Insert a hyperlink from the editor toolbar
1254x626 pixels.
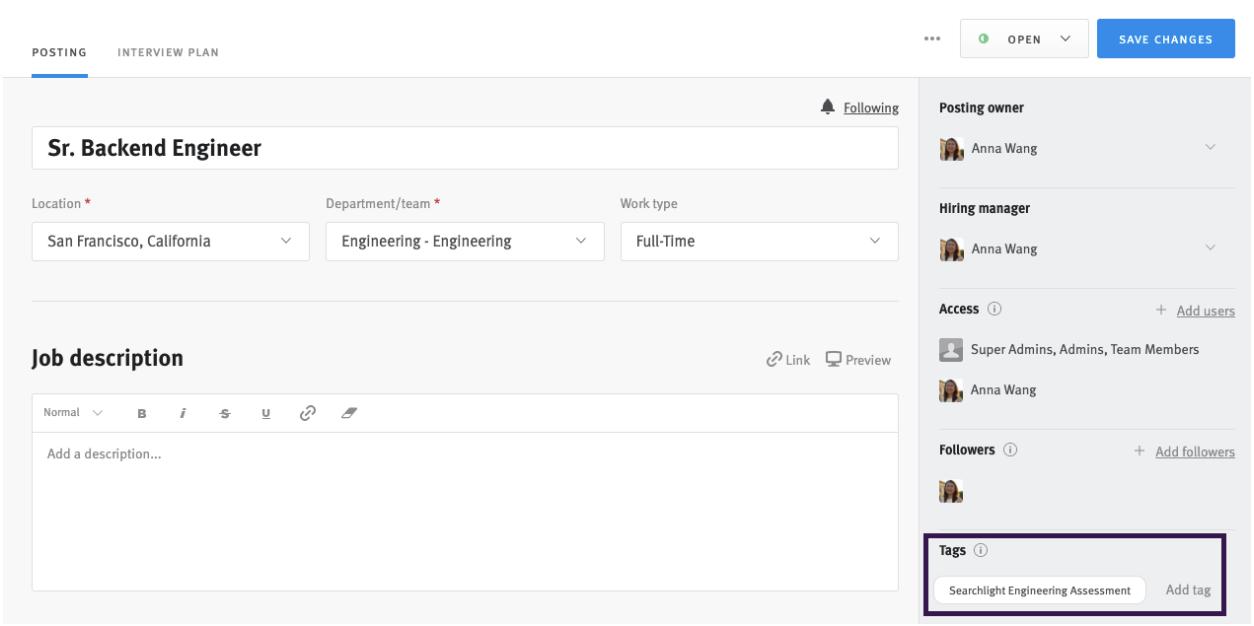click(x=308, y=412)
